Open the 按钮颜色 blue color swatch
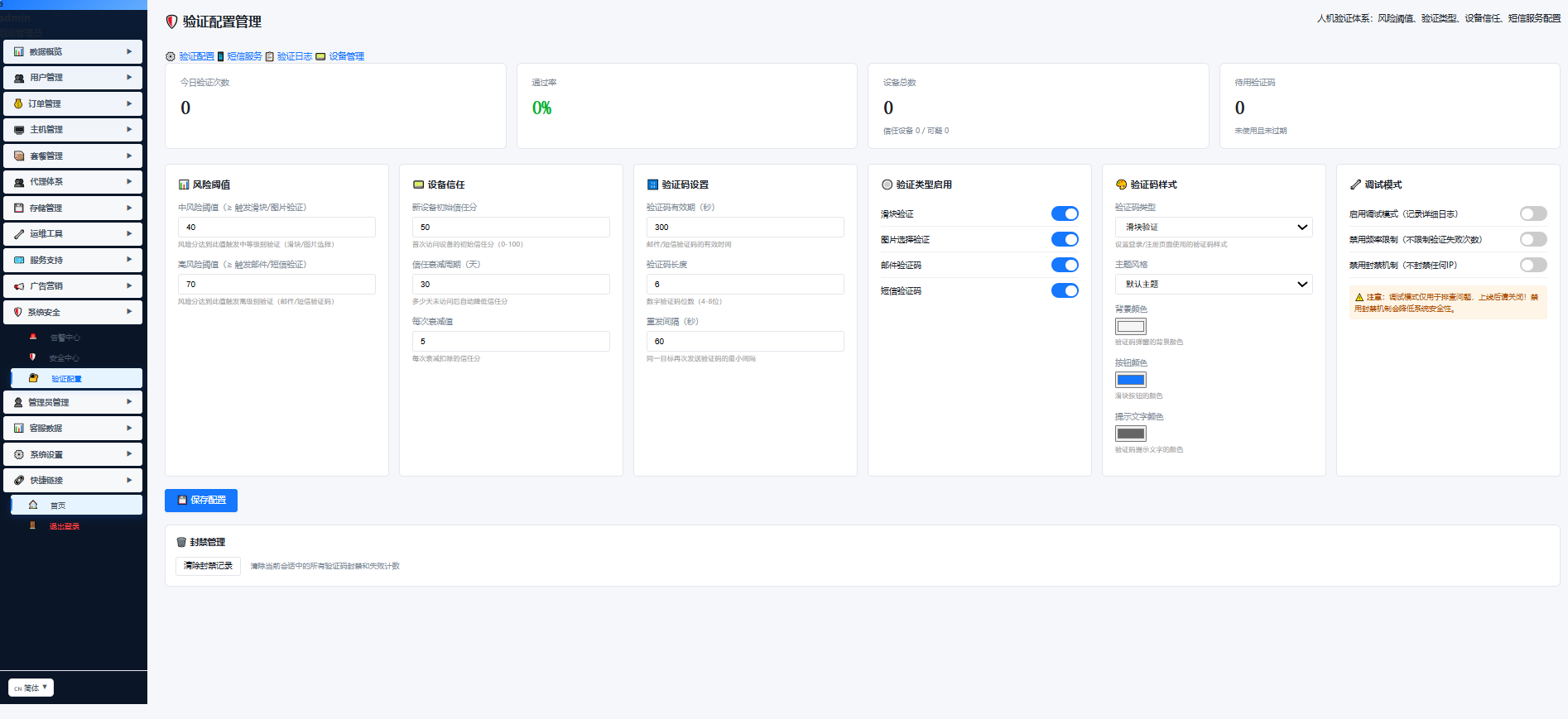 (1131, 380)
